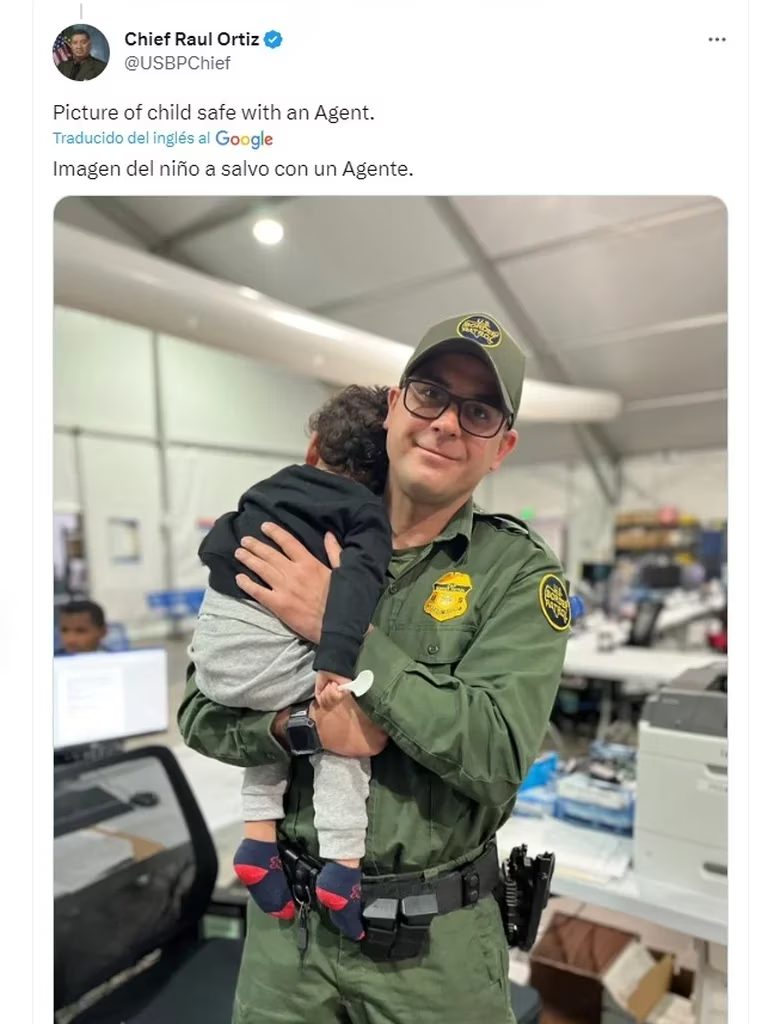Click the computer monitor in the photo
Viewport: 768px width, 1024px height.
pyautogui.click(x=110, y=699)
